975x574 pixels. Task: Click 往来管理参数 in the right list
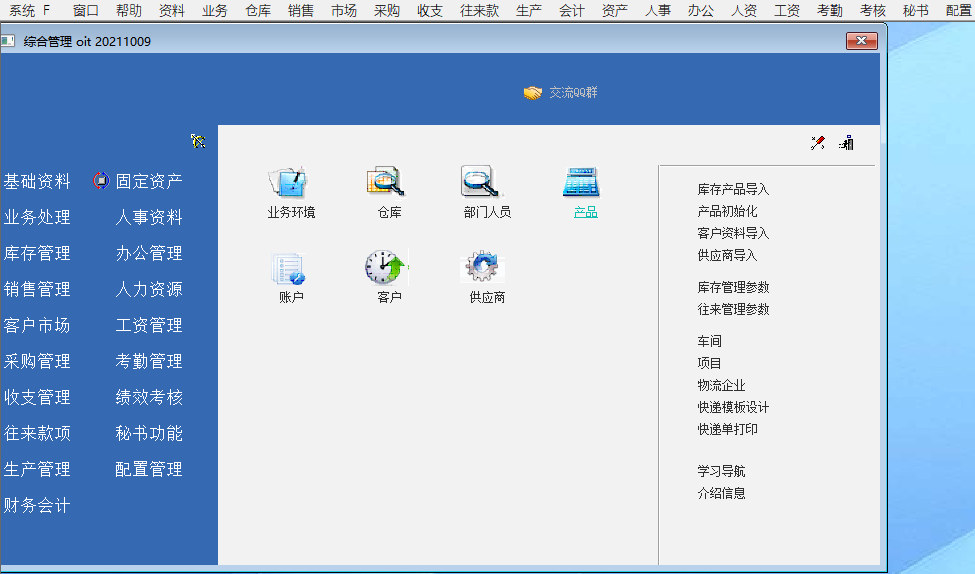pyautogui.click(x=733, y=309)
